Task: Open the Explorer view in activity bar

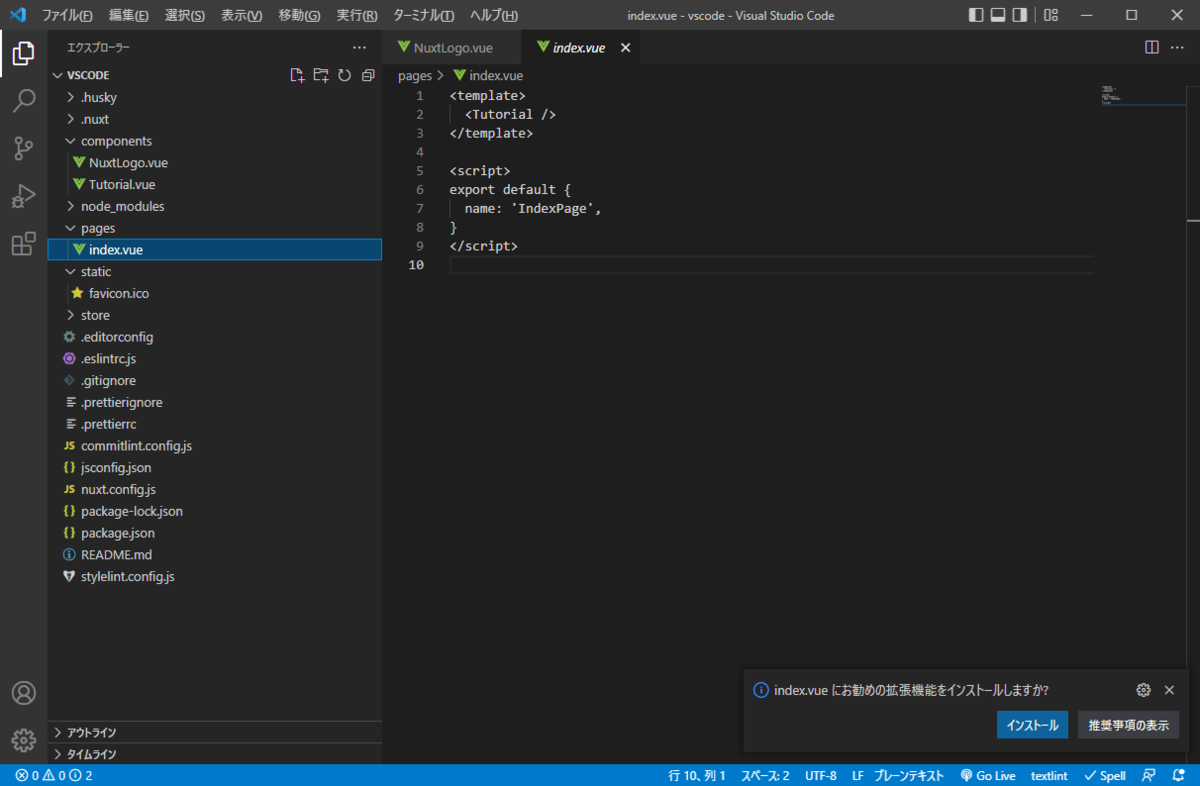Action: pos(24,54)
